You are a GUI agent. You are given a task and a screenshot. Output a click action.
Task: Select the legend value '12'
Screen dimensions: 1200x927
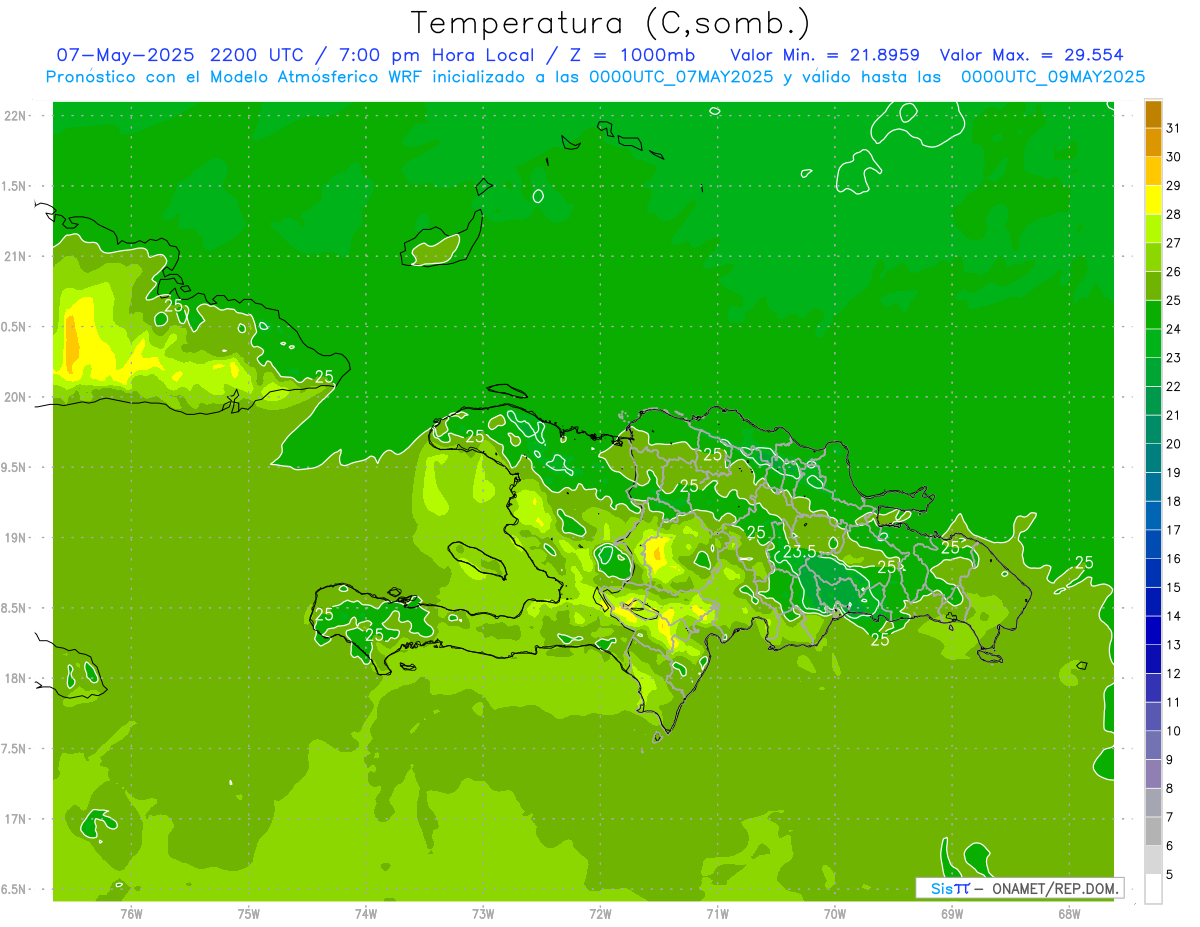coord(1174,673)
